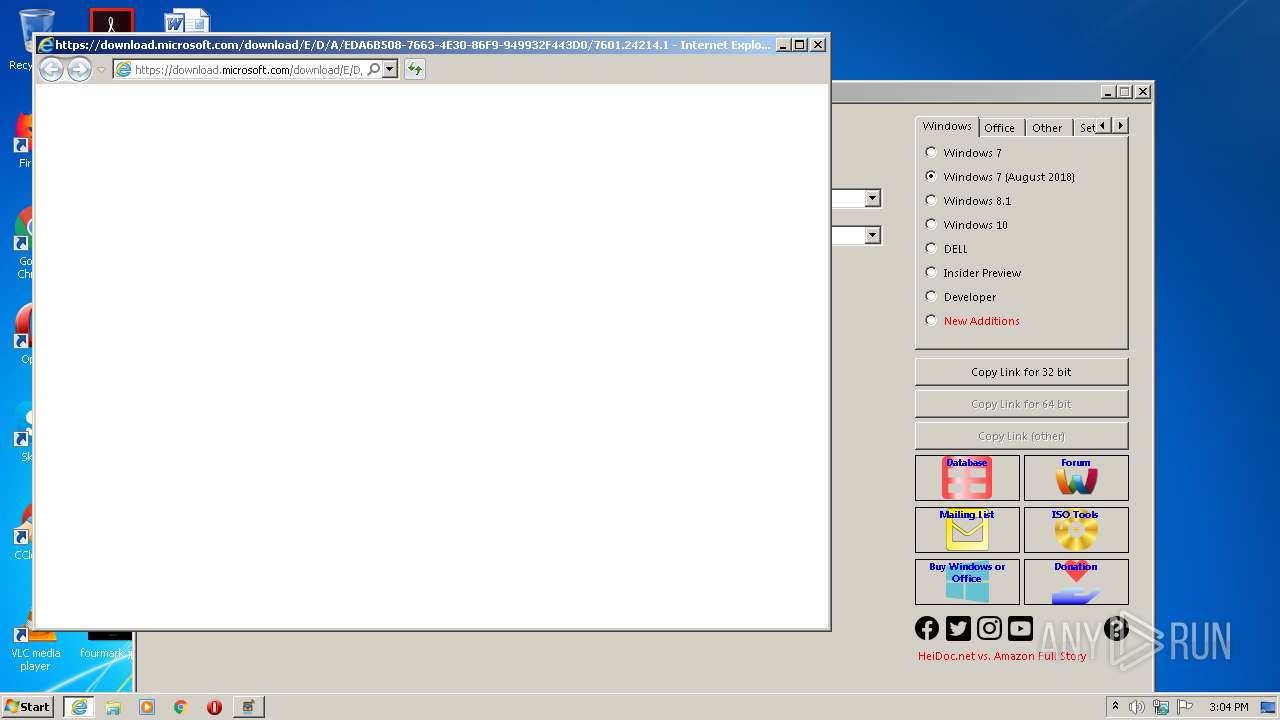The image size is (1280, 720).
Task: Open the Other tab
Action: [1047, 128]
